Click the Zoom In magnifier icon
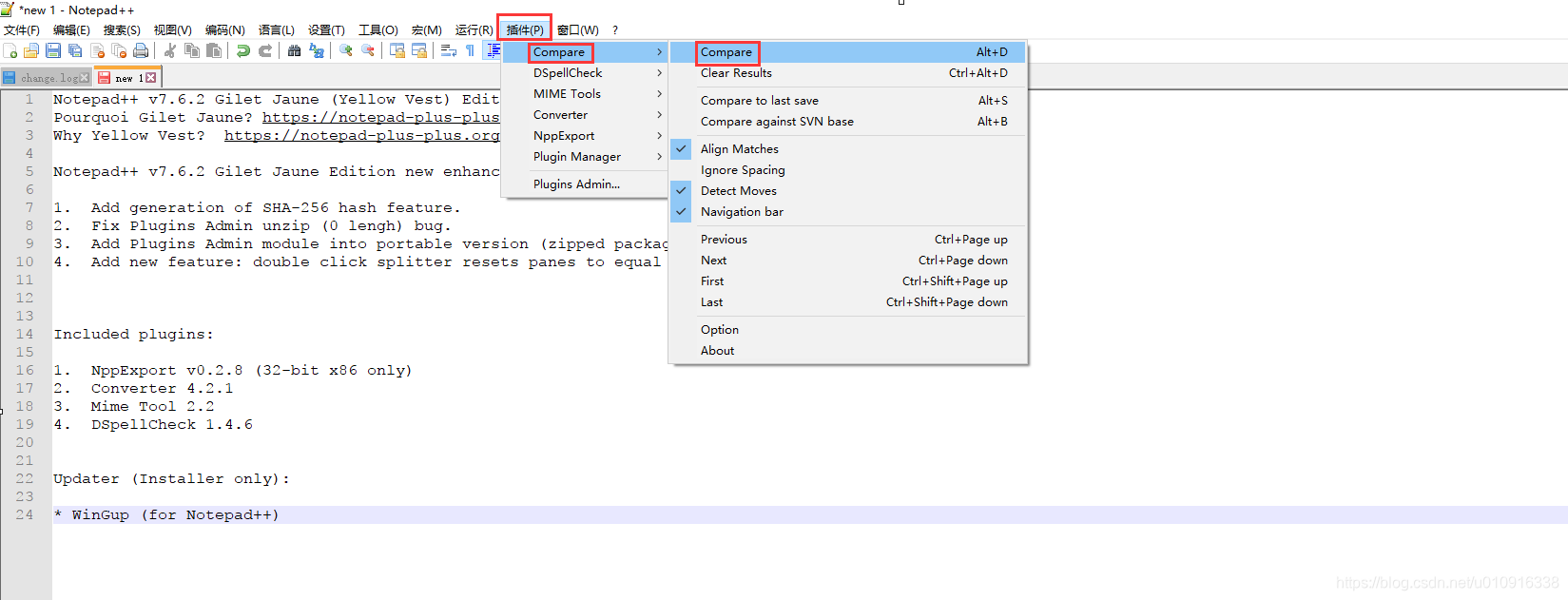Screen dimensions: 1568x600 [346, 50]
